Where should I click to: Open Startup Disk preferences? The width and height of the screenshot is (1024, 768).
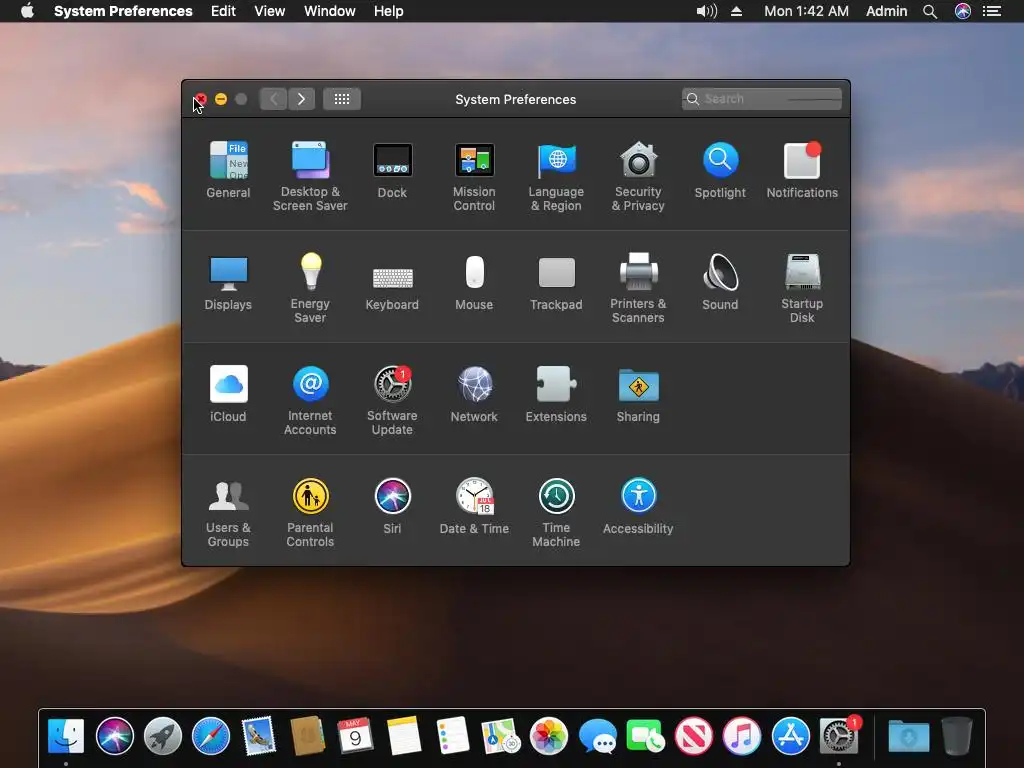coord(802,288)
